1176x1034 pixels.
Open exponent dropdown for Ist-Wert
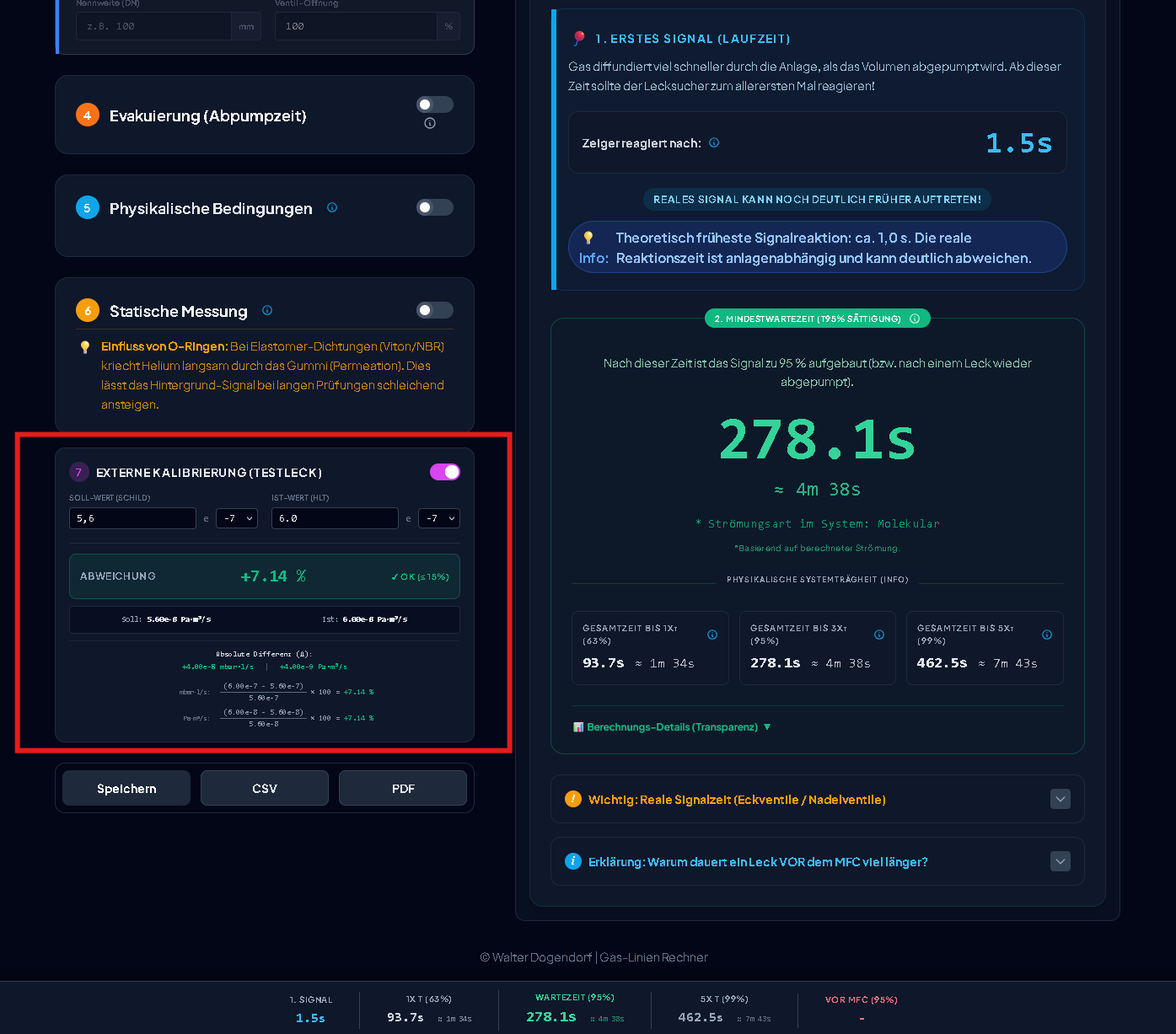click(x=439, y=518)
